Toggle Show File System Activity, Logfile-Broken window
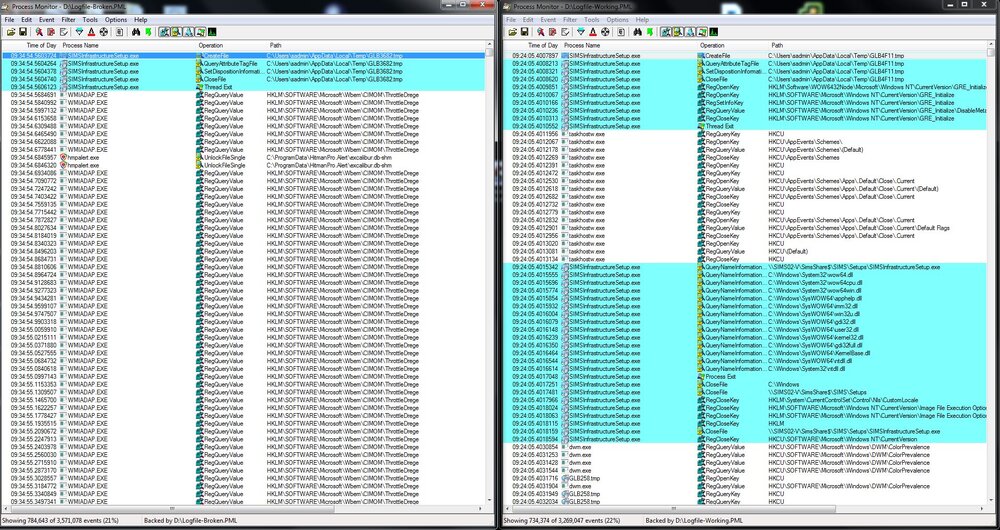The image size is (1000, 530). click(x=175, y=32)
